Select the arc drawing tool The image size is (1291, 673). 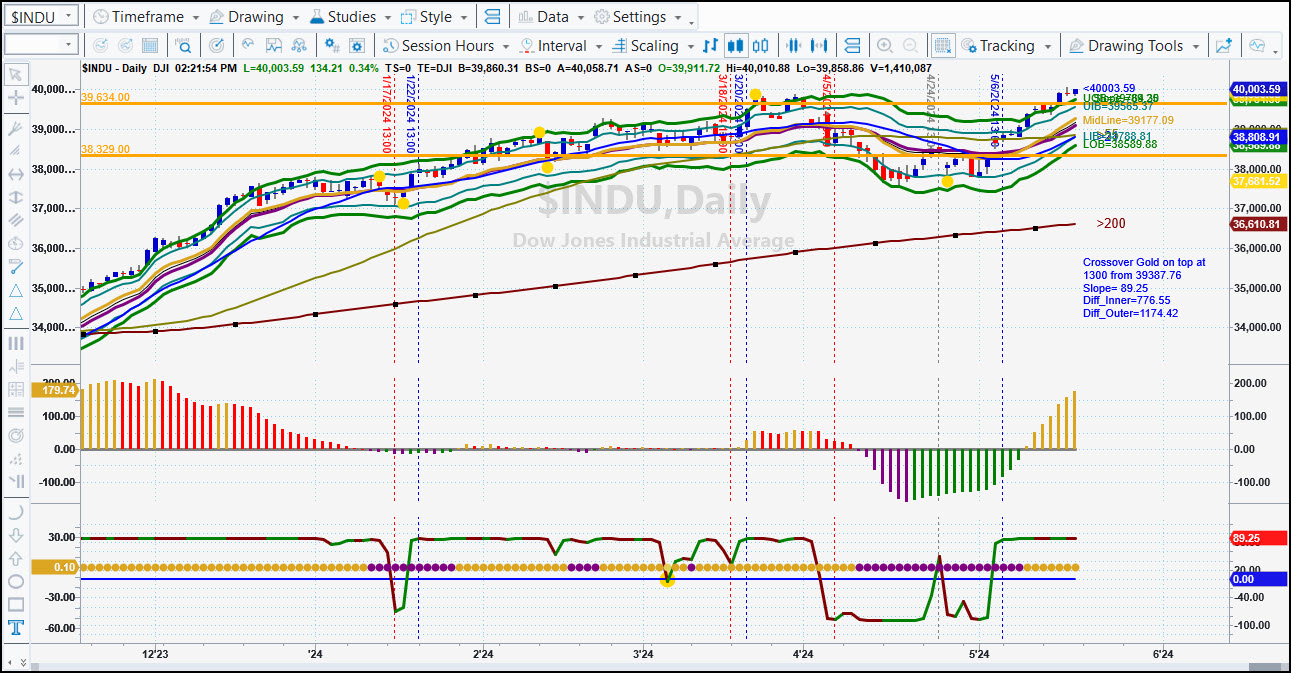click(16, 511)
